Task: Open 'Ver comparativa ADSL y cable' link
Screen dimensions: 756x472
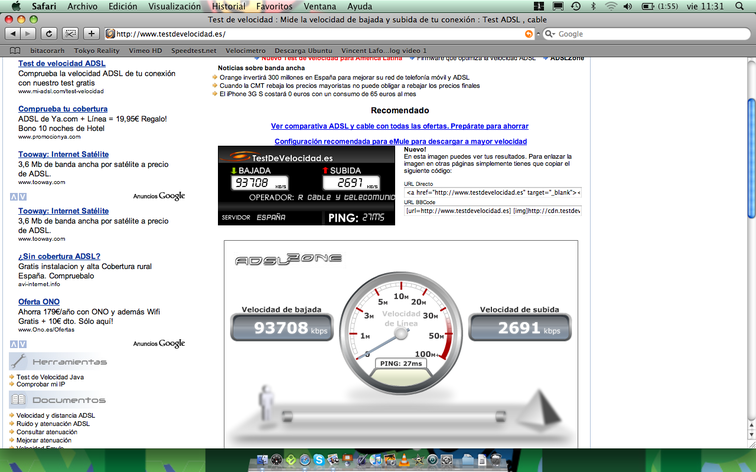Action: (x=400, y=126)
